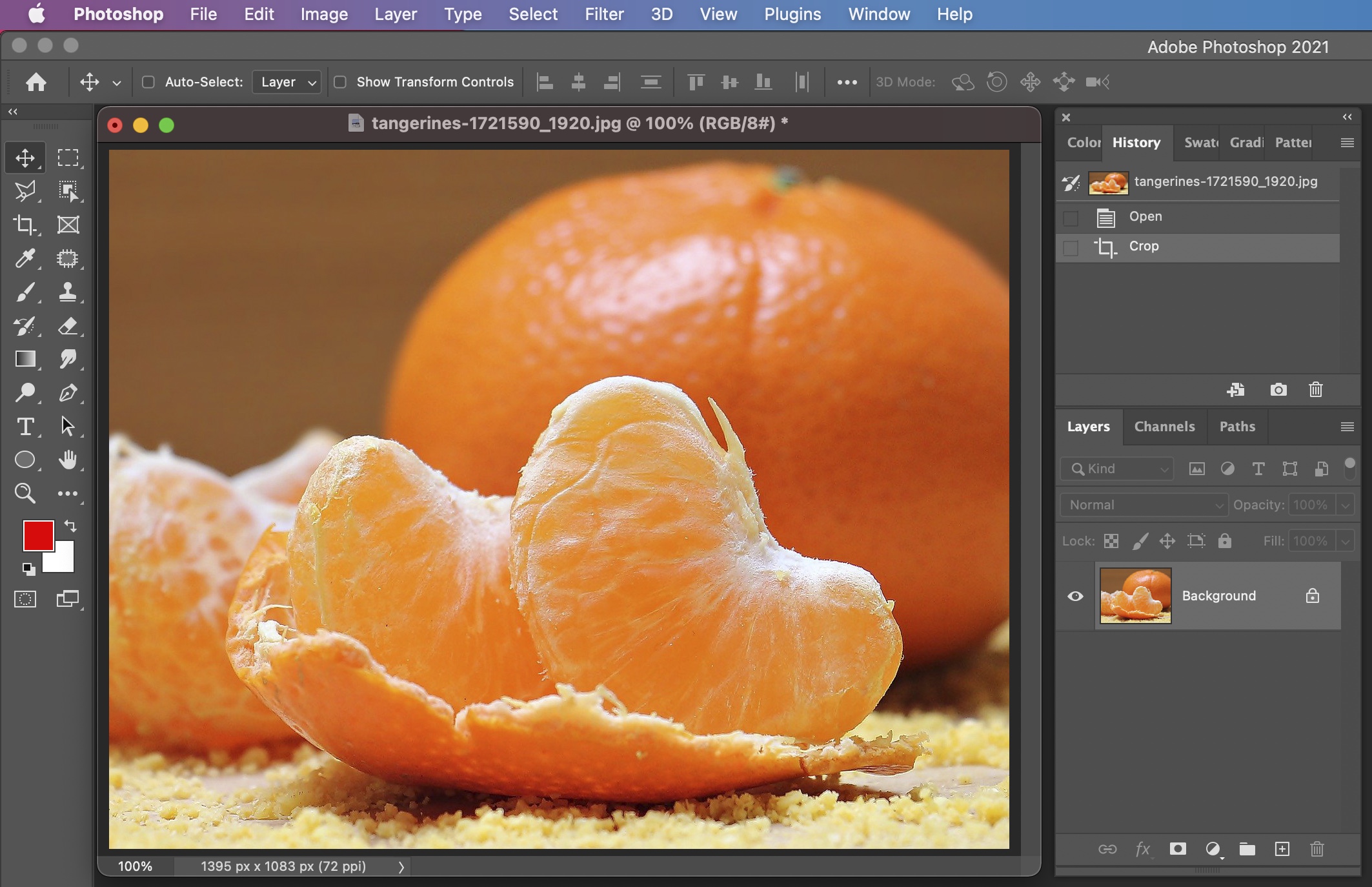
Task: Select the Hand tool
Action: (x=68, y=460)
